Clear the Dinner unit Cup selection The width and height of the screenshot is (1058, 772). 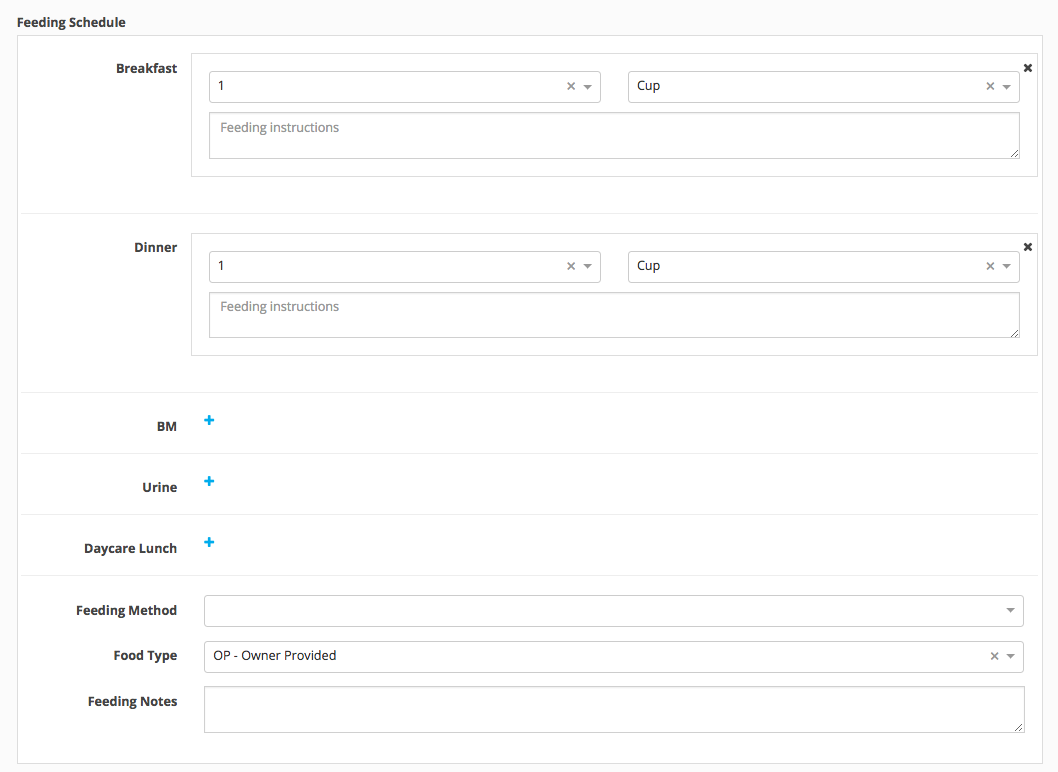point(990,267)
